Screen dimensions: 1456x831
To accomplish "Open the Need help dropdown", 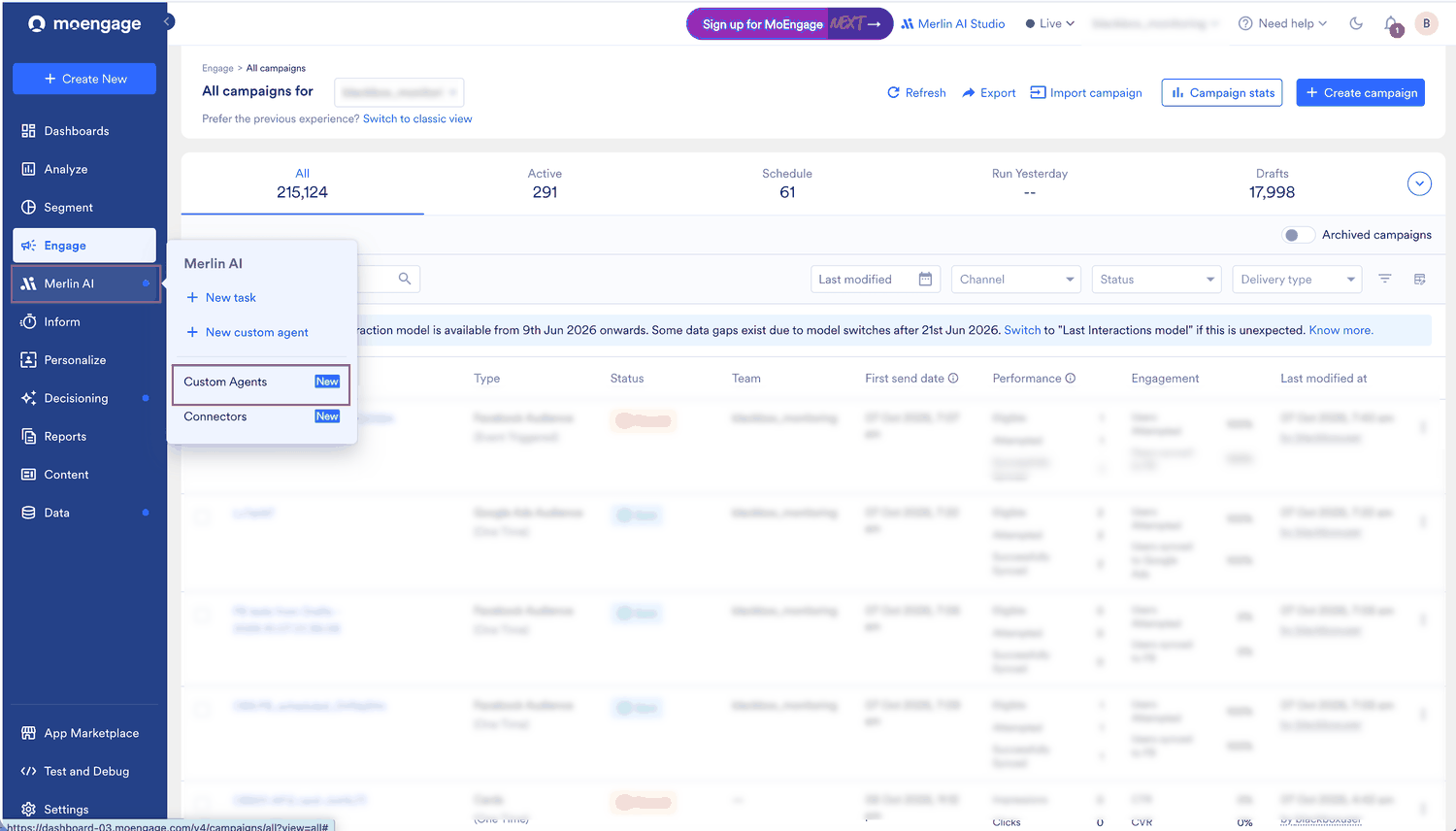I will point(1282,23).
